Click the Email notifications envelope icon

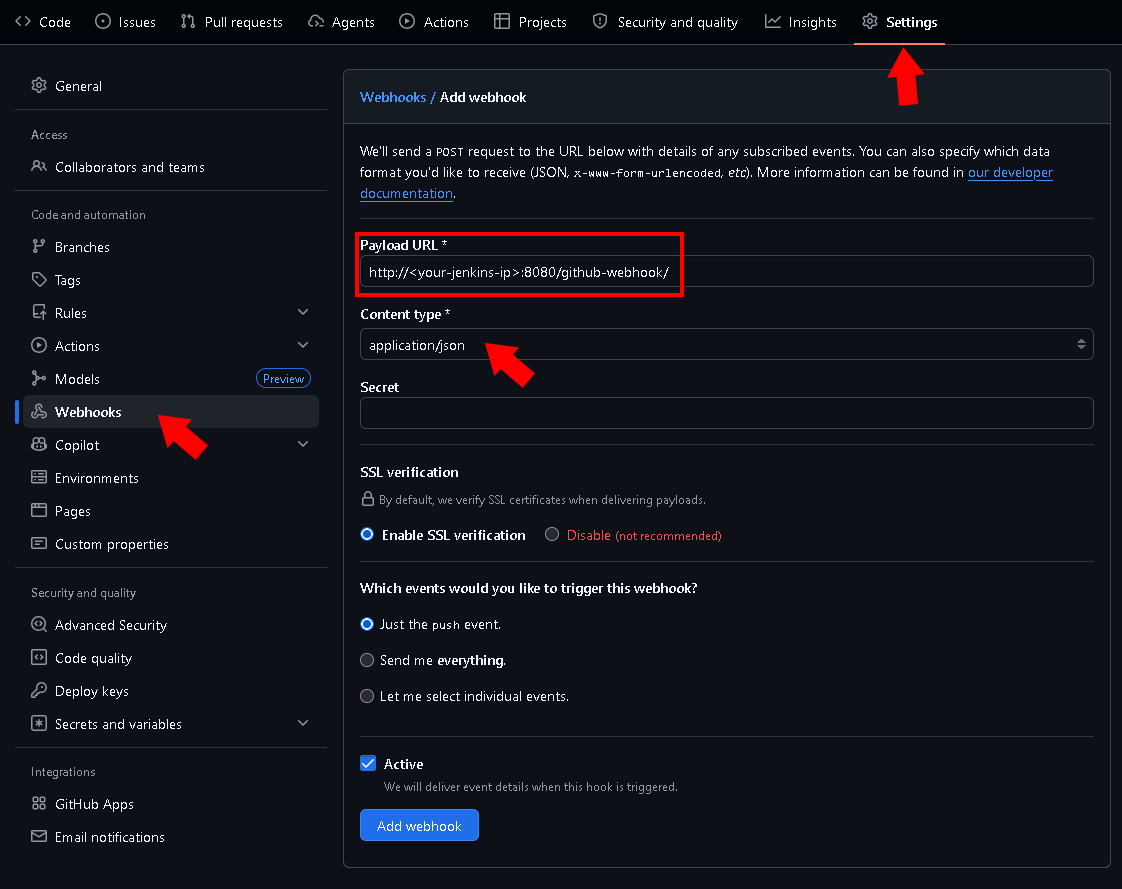pyautogui.click(x=39, y=837)
